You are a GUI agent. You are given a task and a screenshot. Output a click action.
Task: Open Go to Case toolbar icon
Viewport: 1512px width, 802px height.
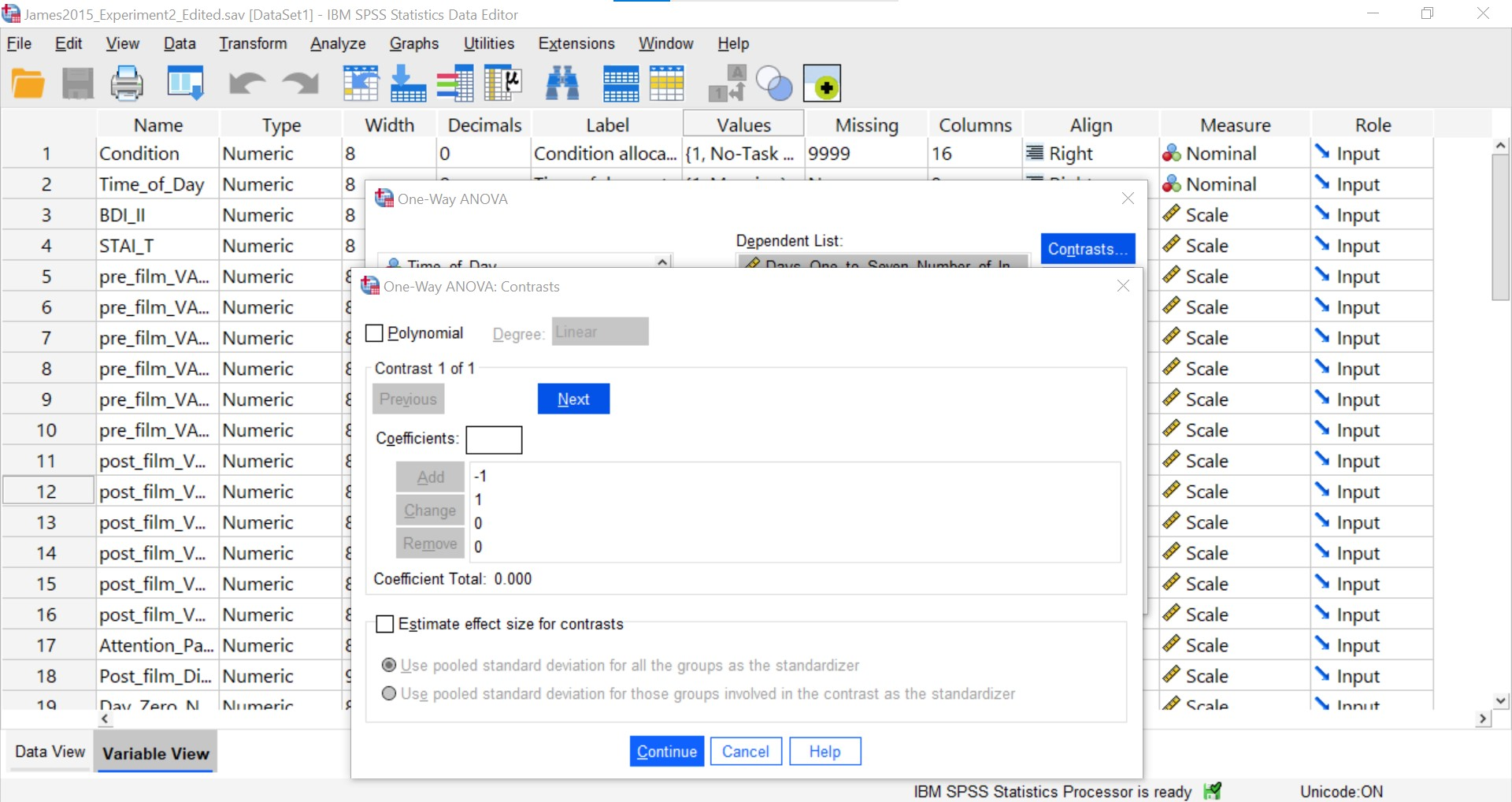361,84
